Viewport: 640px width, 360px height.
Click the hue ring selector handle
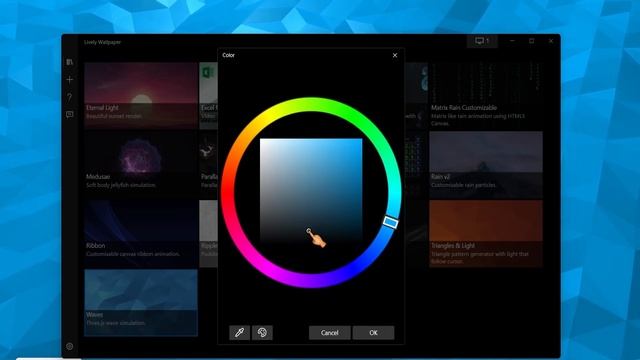pos(391,222)
